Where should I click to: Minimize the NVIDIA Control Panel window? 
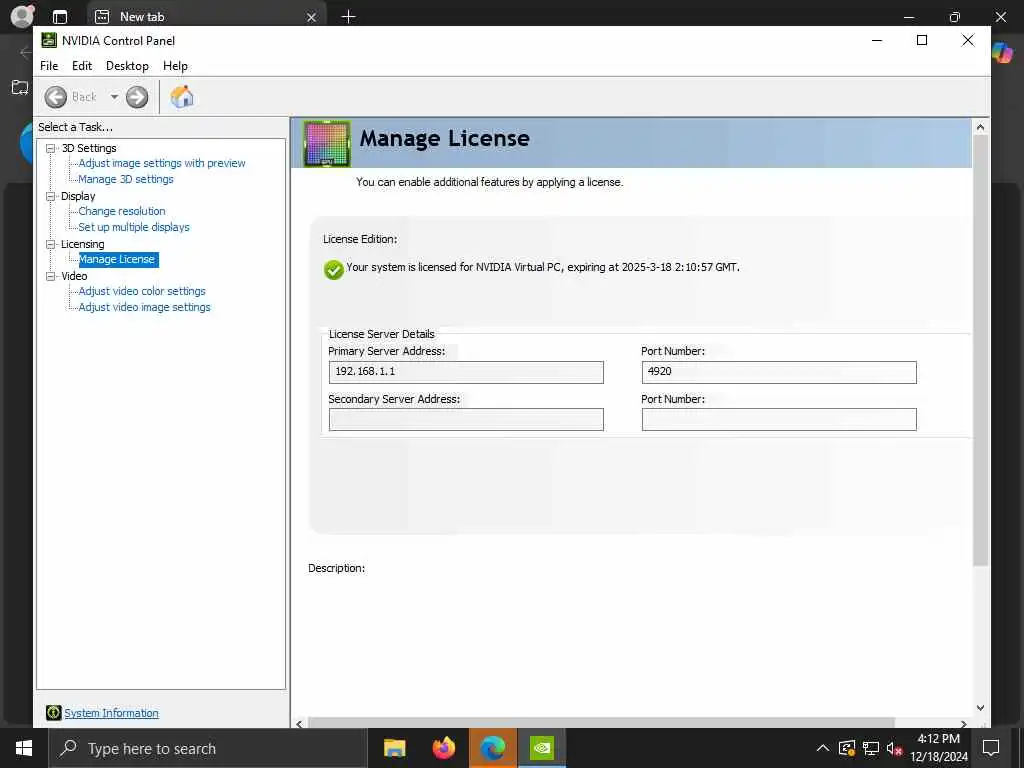point(877,40)
